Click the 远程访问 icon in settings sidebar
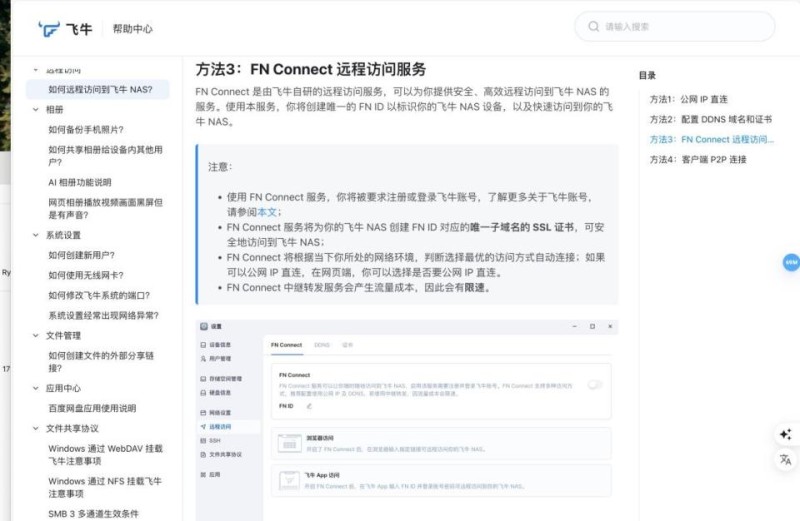Screen dimensions: 800x521 coord(201,426)
